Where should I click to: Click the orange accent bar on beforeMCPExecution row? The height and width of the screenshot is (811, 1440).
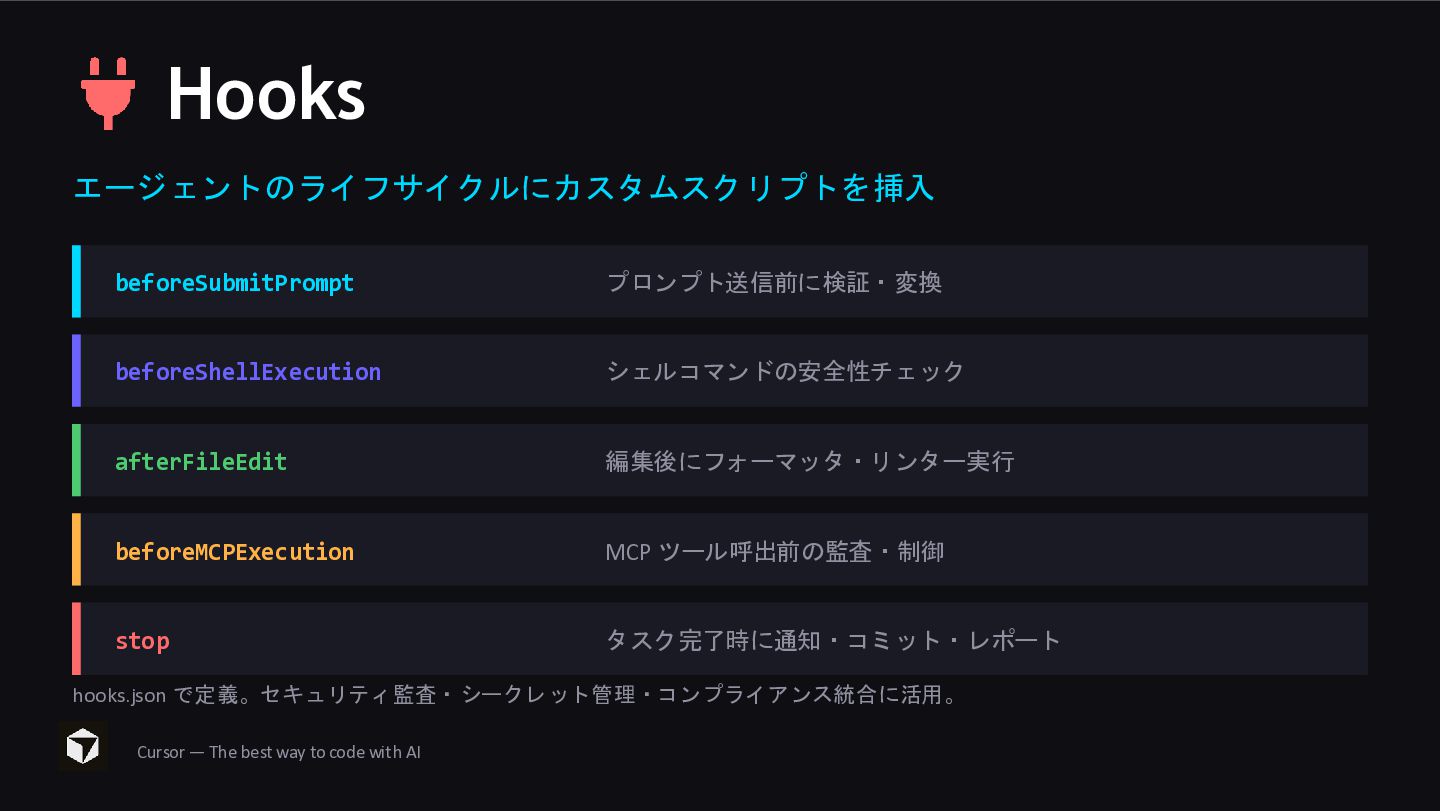(76, 549)
